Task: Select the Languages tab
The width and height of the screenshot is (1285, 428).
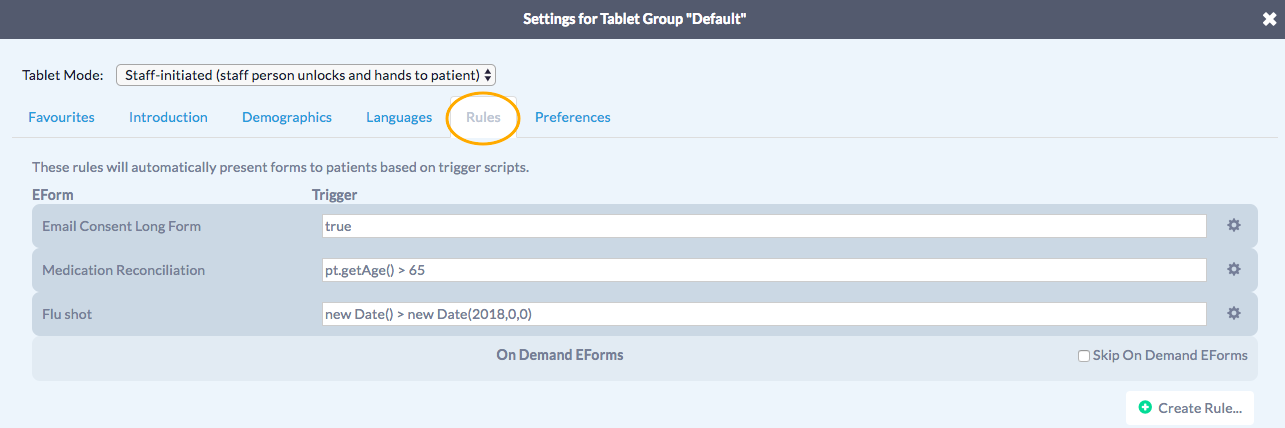Action: pos(399,117)
